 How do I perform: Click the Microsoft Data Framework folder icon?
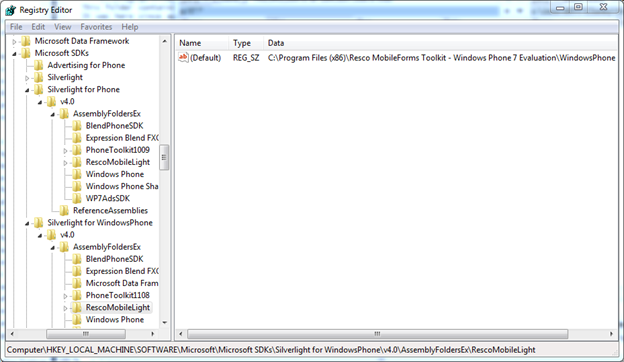point(25,41)
